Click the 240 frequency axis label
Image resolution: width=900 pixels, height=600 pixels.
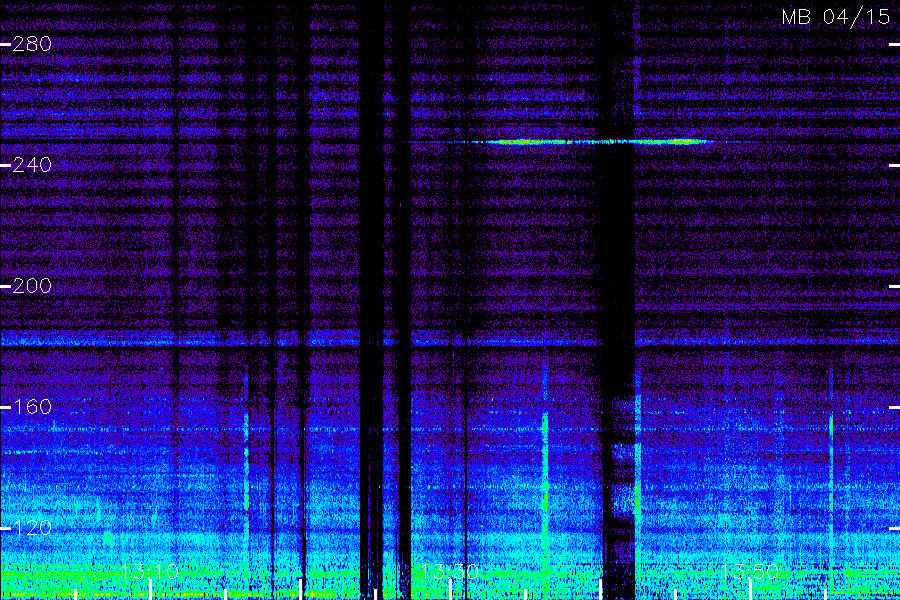(x=32, y=165)
